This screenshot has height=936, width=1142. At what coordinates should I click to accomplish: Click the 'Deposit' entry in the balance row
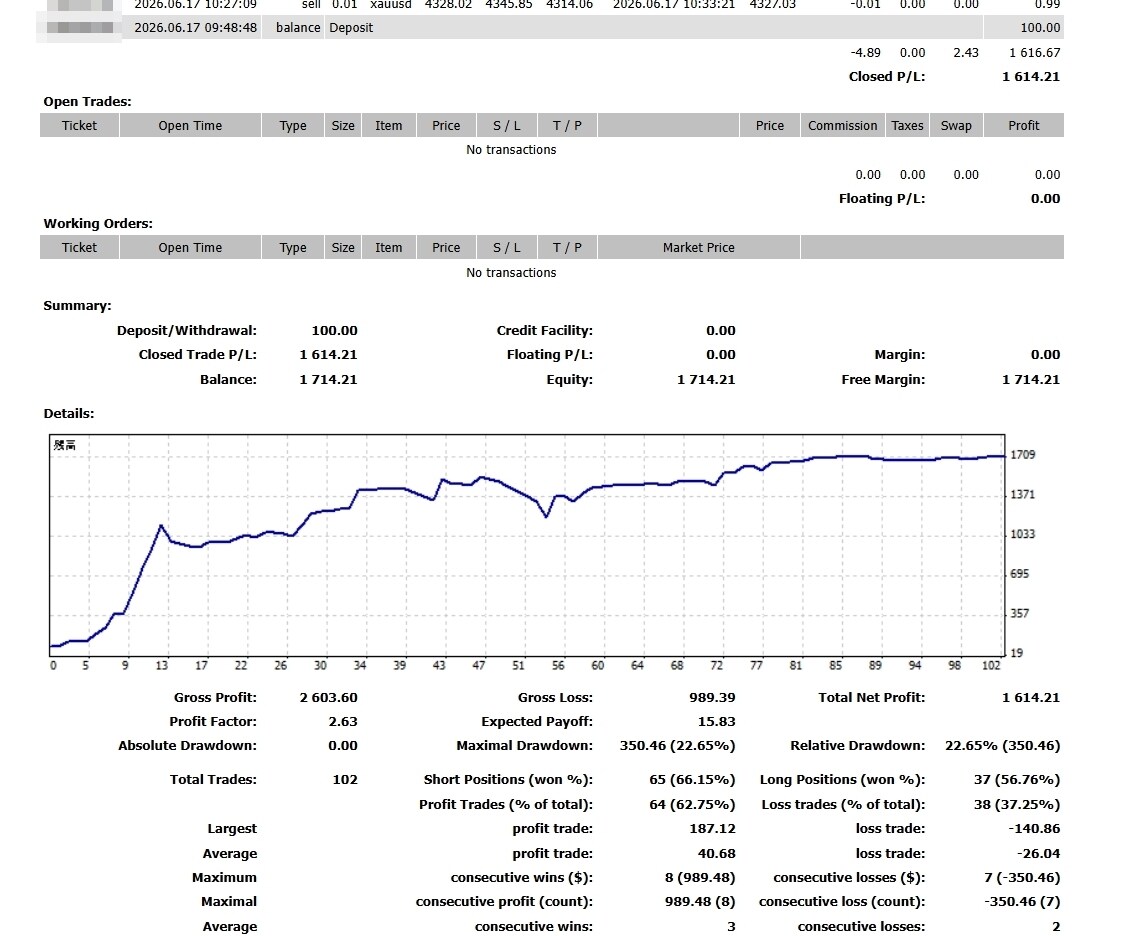[351, 28]
